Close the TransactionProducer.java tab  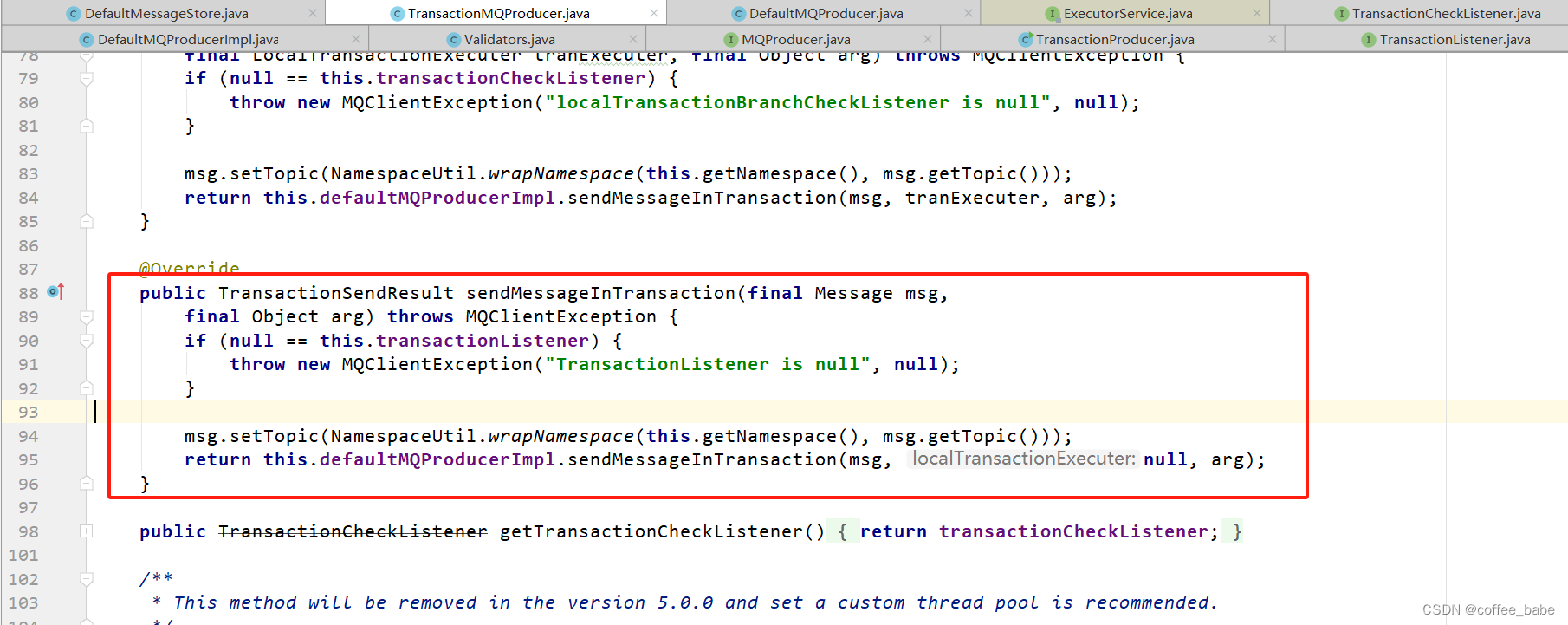[1273, 39]
